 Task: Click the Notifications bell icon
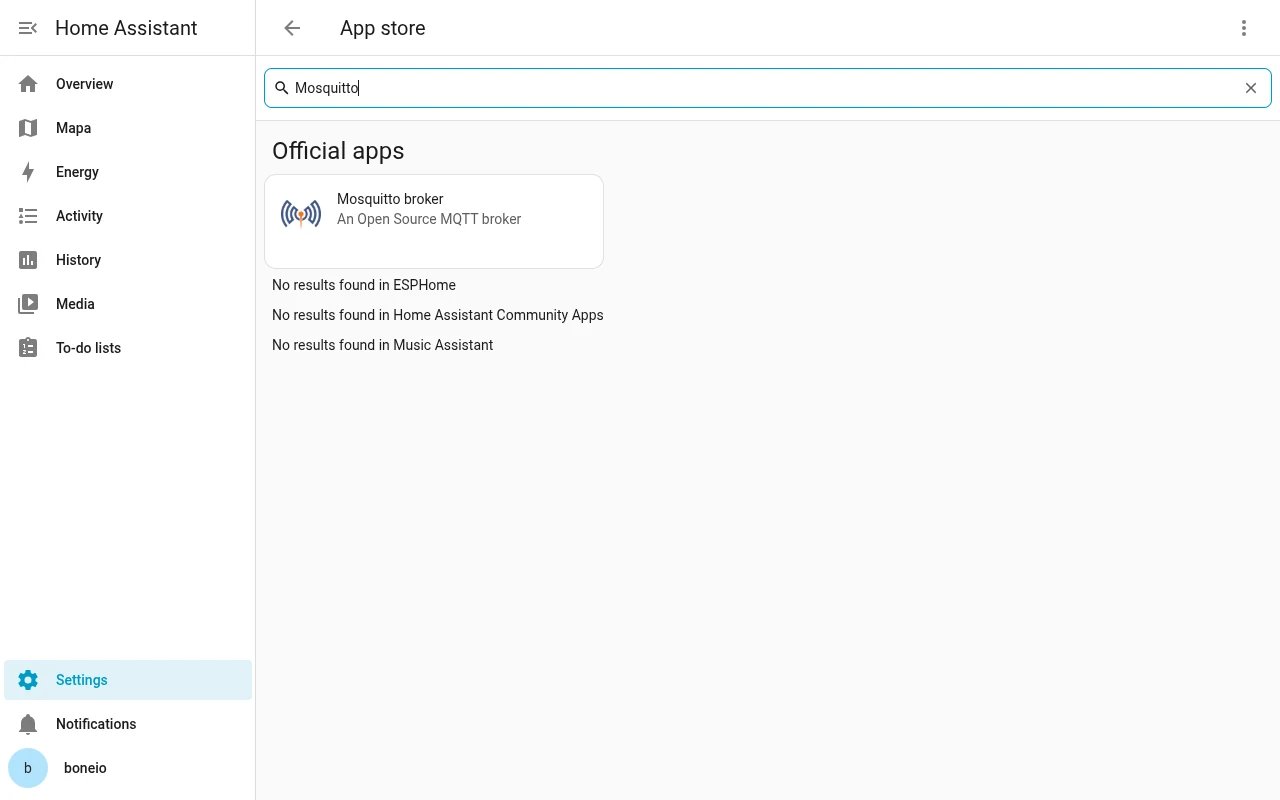click(28, 724)
